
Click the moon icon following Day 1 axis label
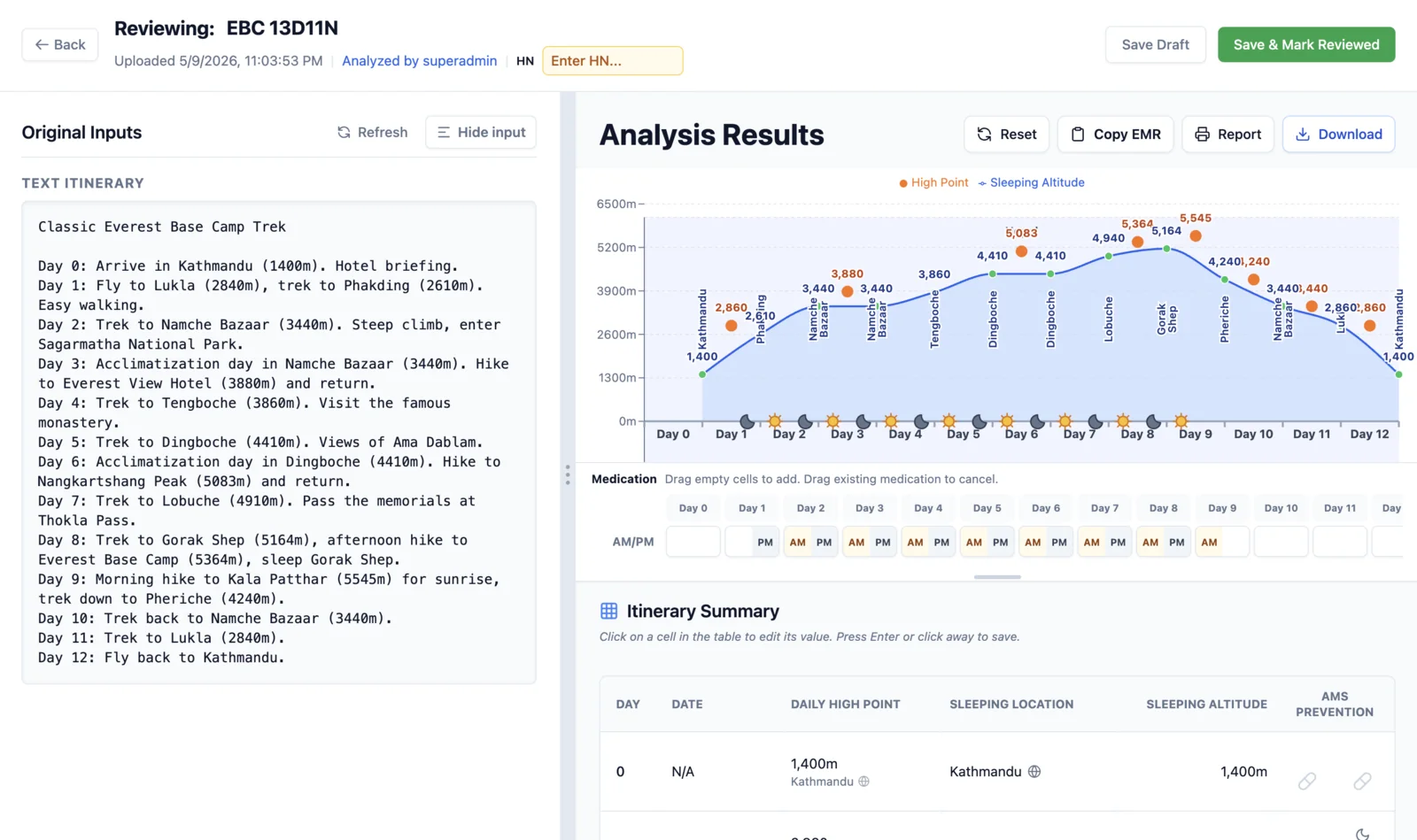(747, 421)
